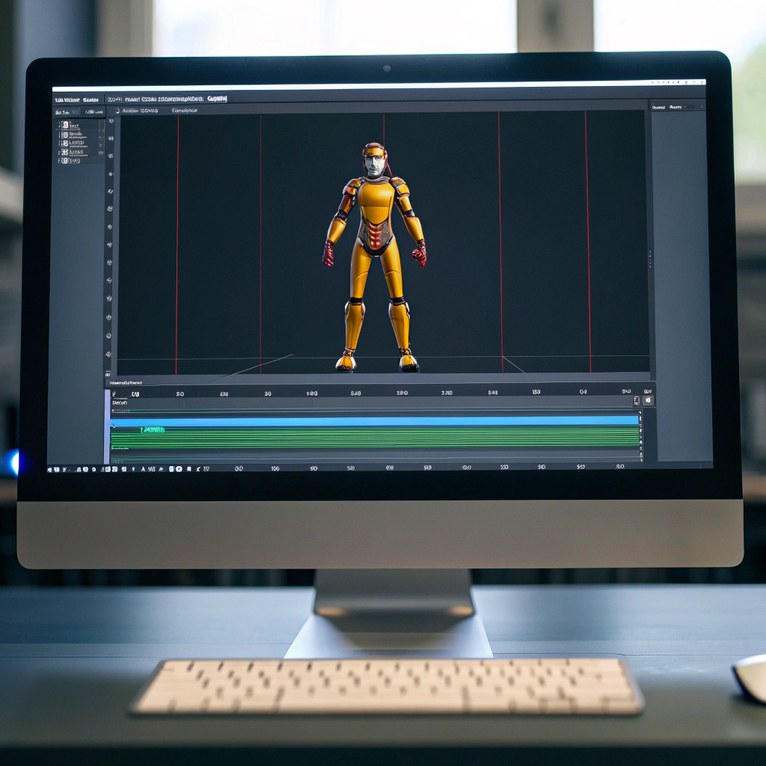
Task: Switch to the first tab of the left outliner panel
Action: click(x=63, y=112)
